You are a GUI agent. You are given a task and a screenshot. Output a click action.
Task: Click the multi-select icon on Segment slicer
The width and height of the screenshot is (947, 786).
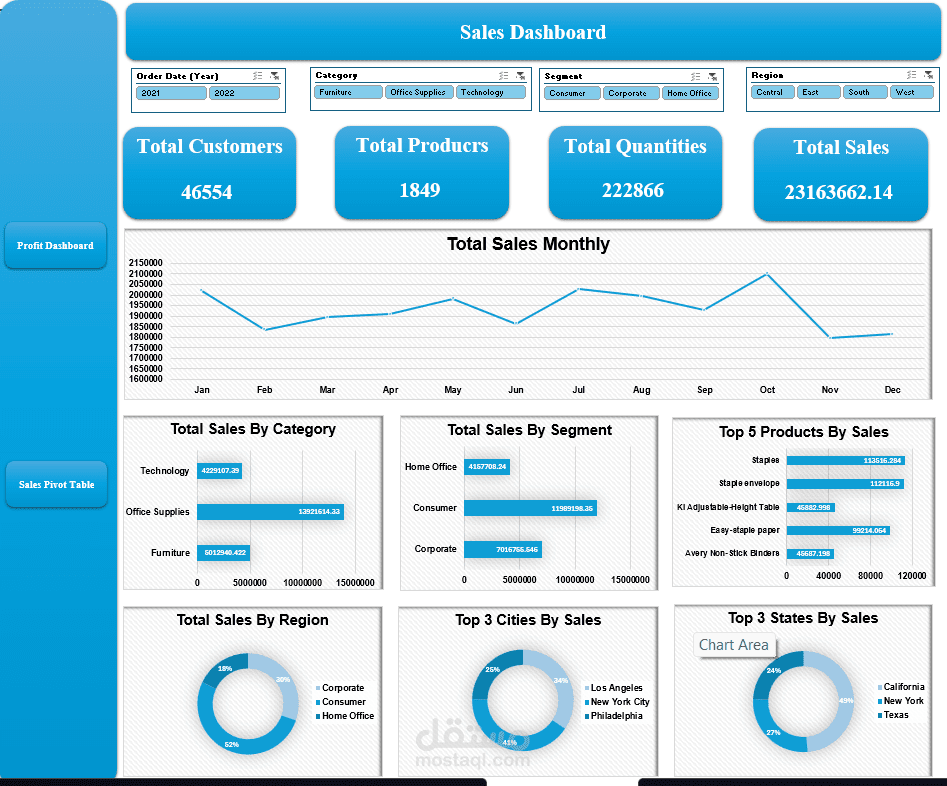point(696,75)
